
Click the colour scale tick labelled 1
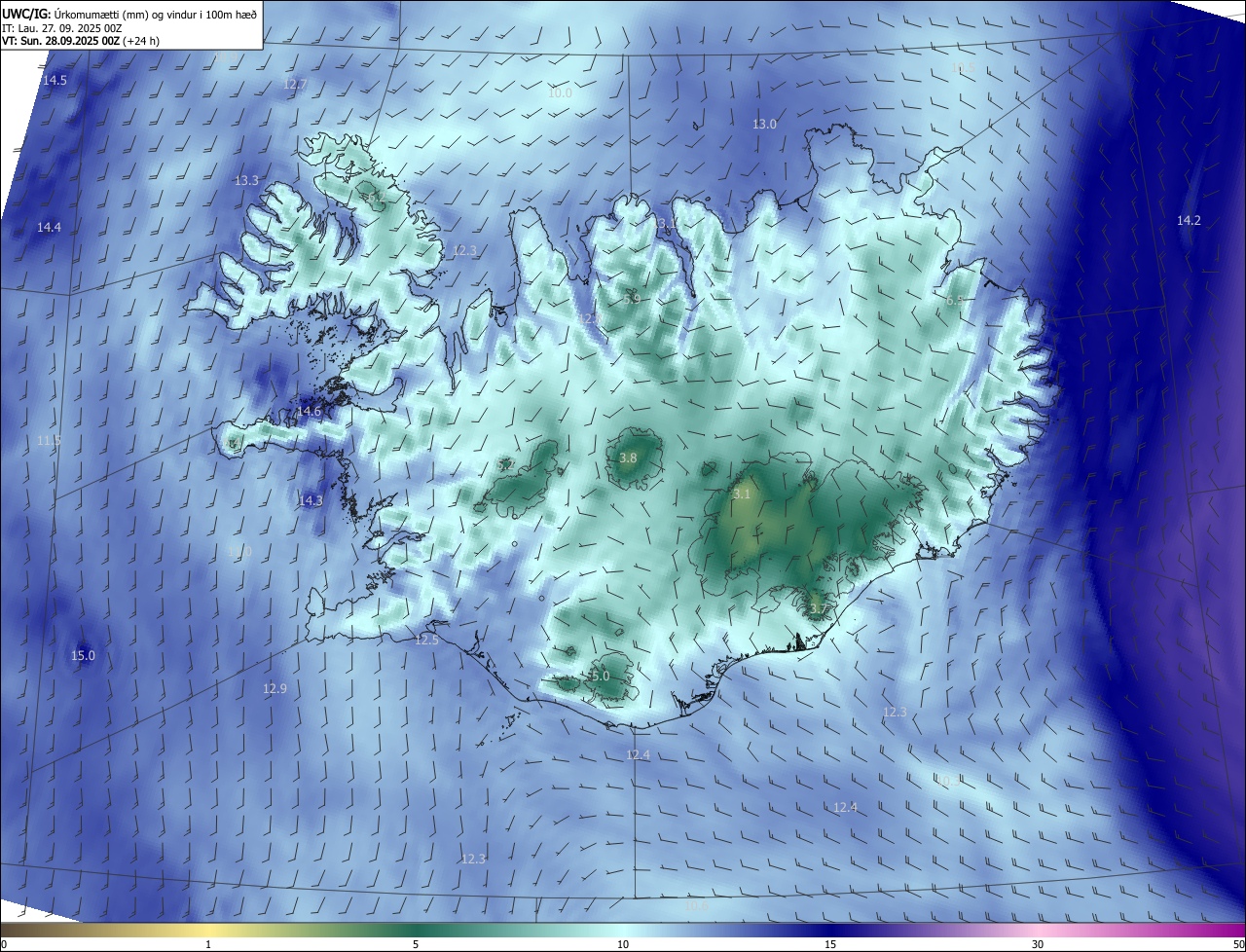(x=208, y=944)
